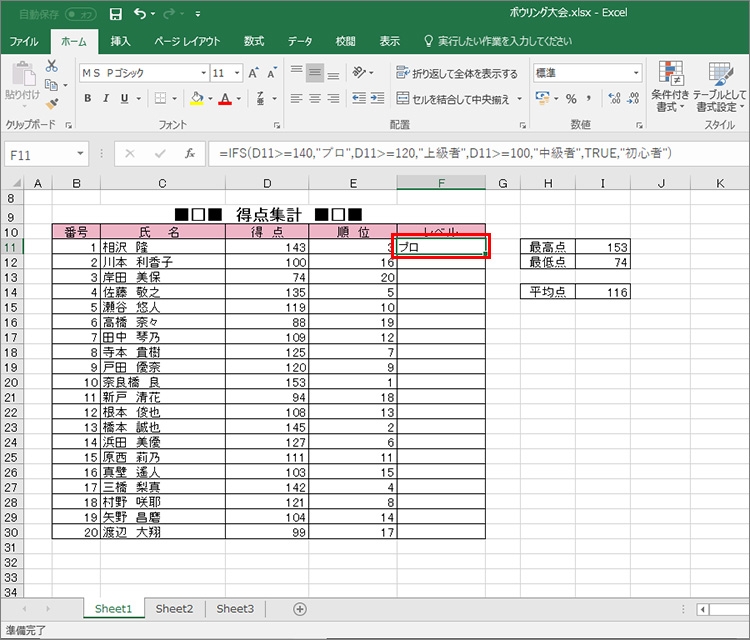The image size is (750, 640).
Task: Click the red font color swatch
Action: (x=225, y=99)
